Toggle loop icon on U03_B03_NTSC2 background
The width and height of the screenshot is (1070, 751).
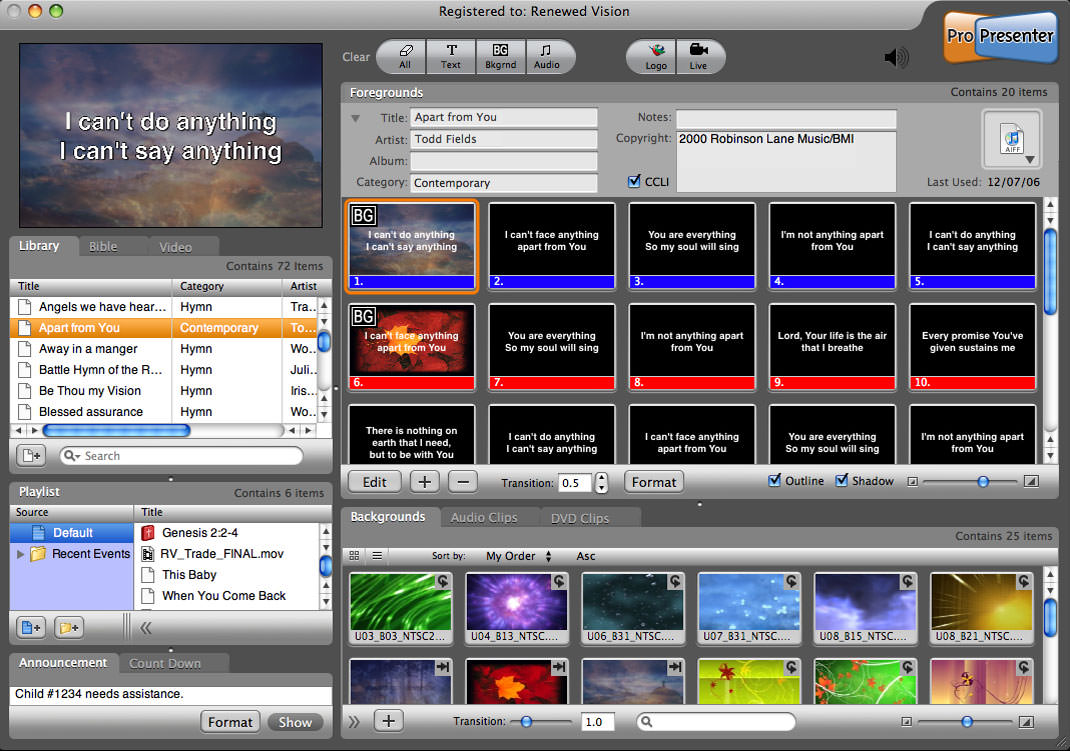point(443,581)
